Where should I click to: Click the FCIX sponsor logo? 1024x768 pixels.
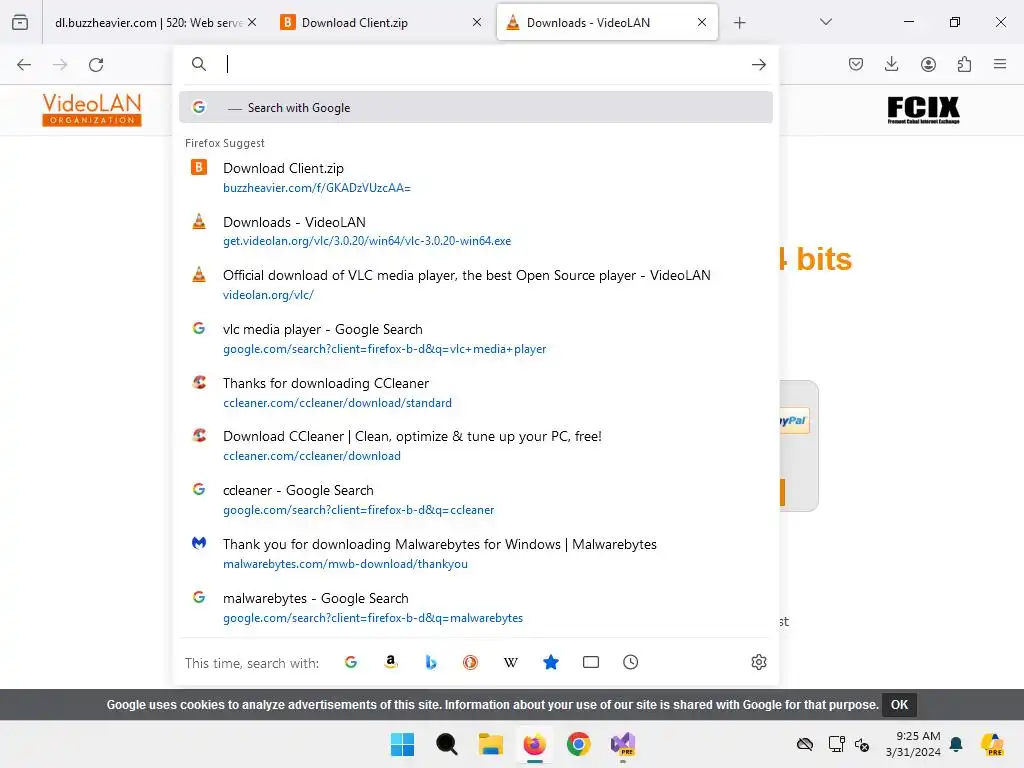923,110
